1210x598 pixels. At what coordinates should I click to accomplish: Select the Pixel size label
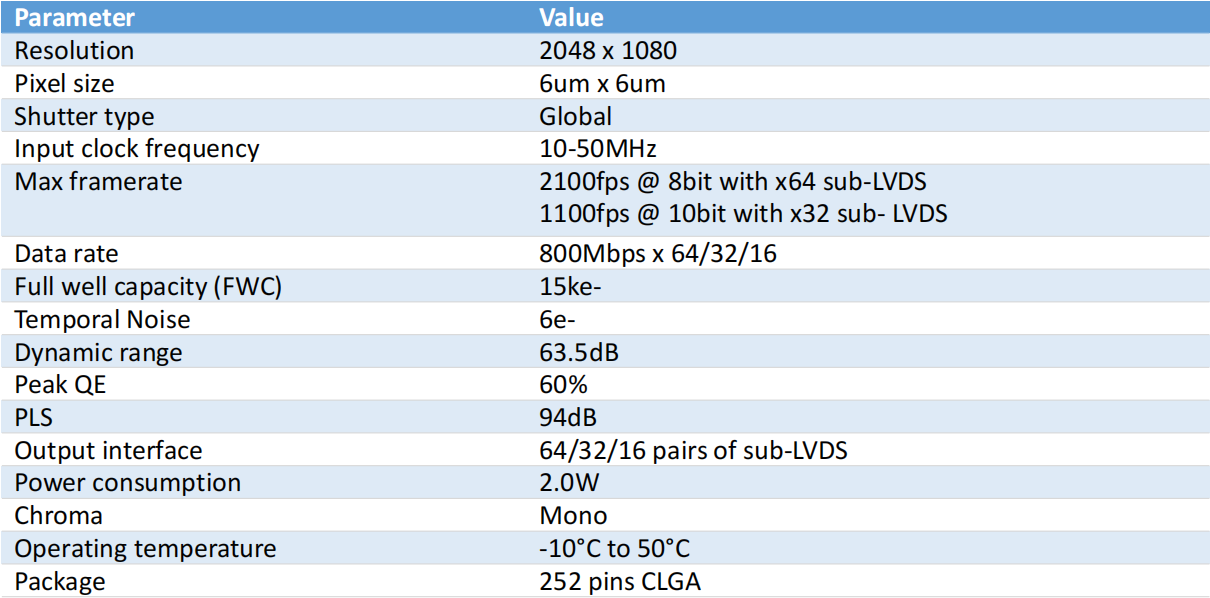tap(64, 83)
